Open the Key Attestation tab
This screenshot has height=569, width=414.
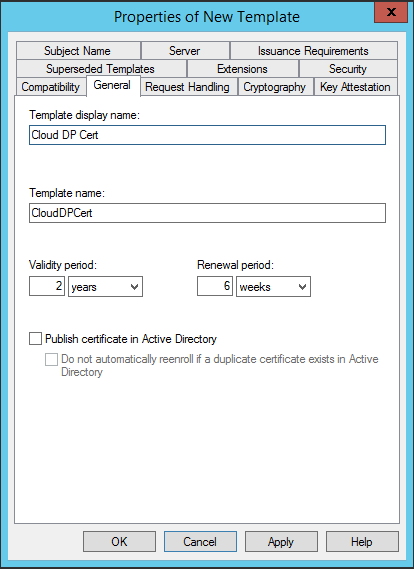pos(356,87)
